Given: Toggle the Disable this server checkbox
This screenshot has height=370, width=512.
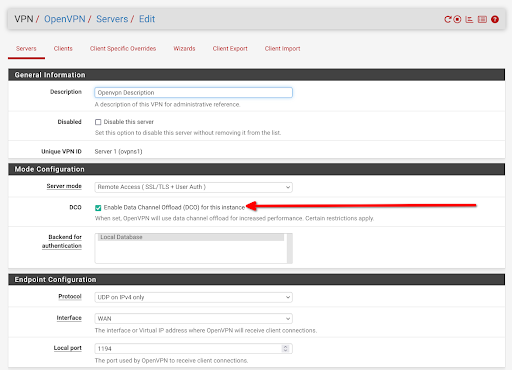Looking at the screenshot, I should pyautogui.click(x=98, y=122).
